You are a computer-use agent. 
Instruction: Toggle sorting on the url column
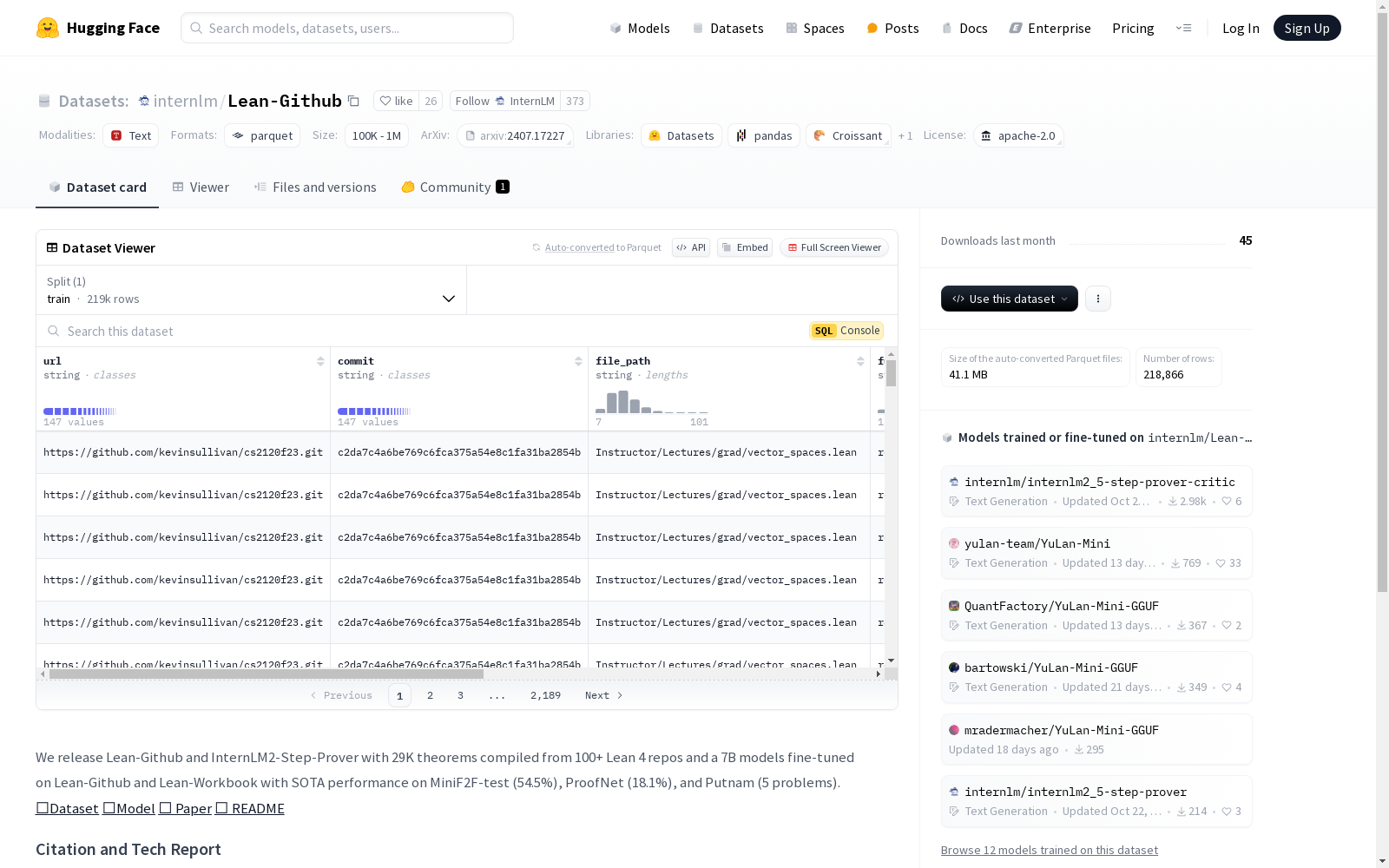click(320, 360)
